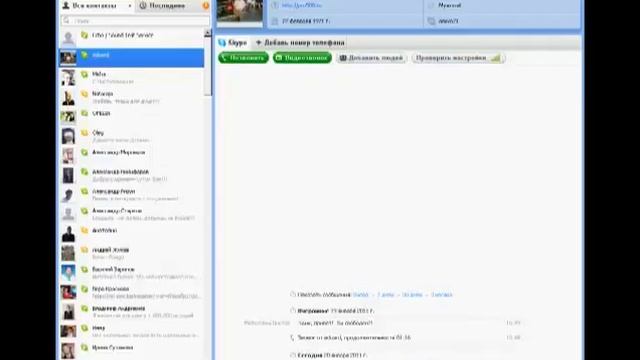Click the avatar of the blue highlighted contact

(68, 58)
